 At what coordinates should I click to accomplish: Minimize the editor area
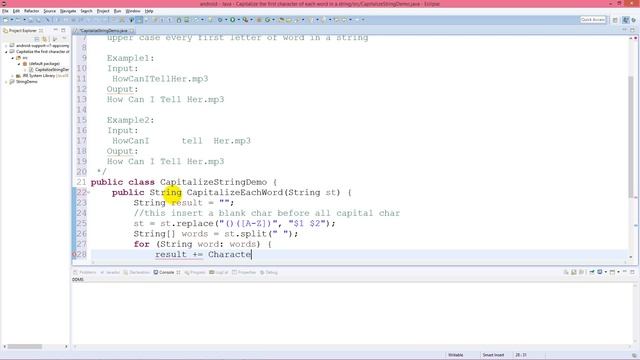click(x=624, y=30)
